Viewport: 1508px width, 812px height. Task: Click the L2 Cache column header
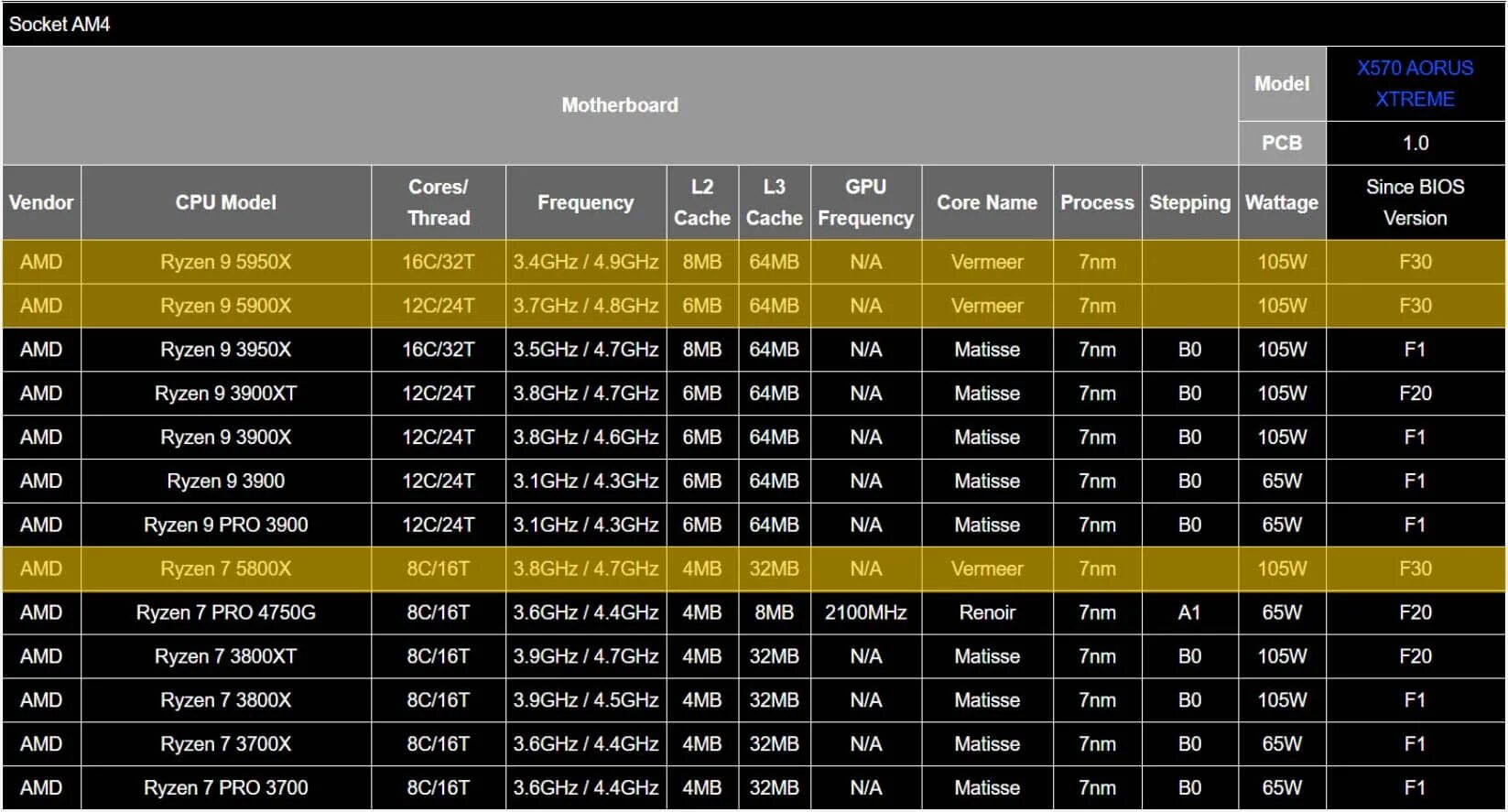click(x=702, y=202)
